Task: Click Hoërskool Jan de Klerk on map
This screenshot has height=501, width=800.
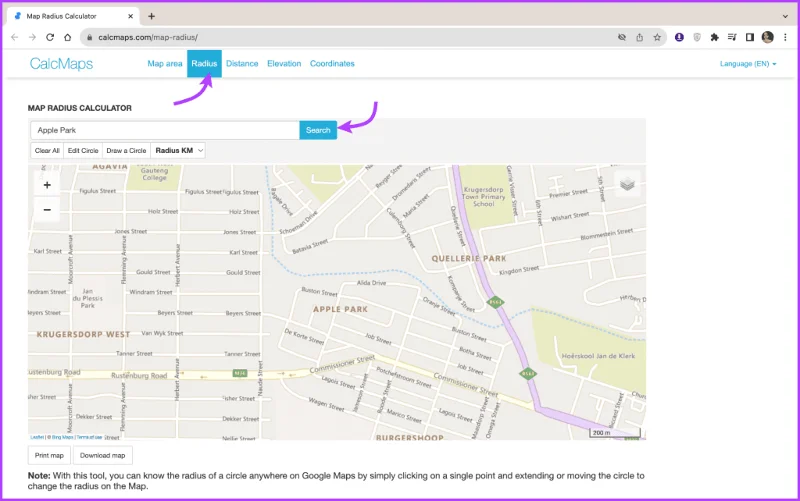Action: (x=598, y=356)
